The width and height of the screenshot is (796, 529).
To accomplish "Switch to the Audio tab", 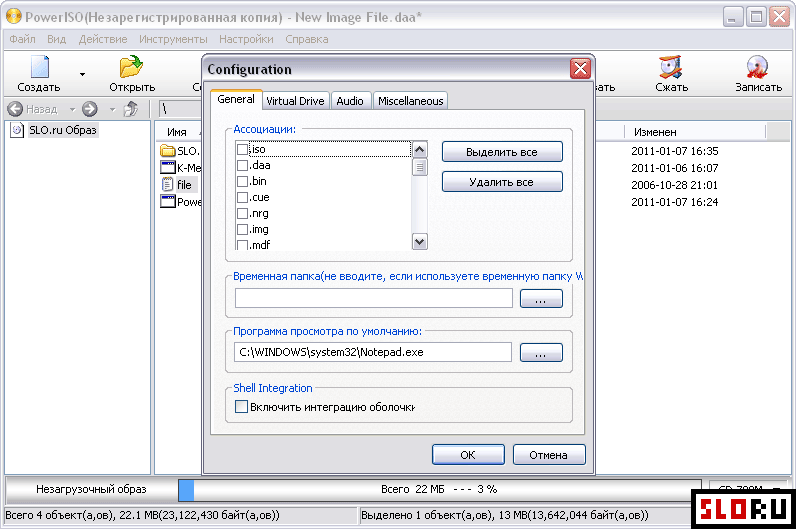I will [x=350, y=101].
